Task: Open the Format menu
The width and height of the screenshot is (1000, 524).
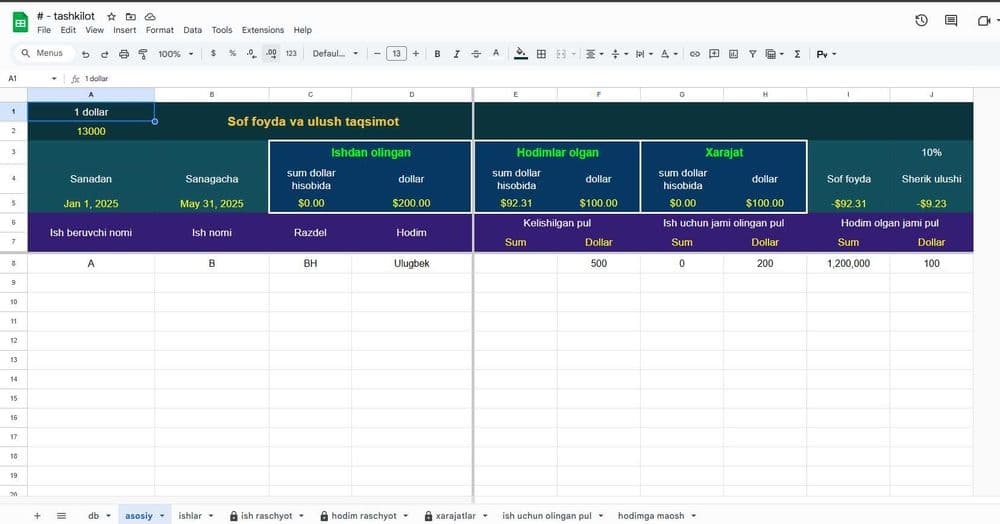Action: [x=159, y=30]
